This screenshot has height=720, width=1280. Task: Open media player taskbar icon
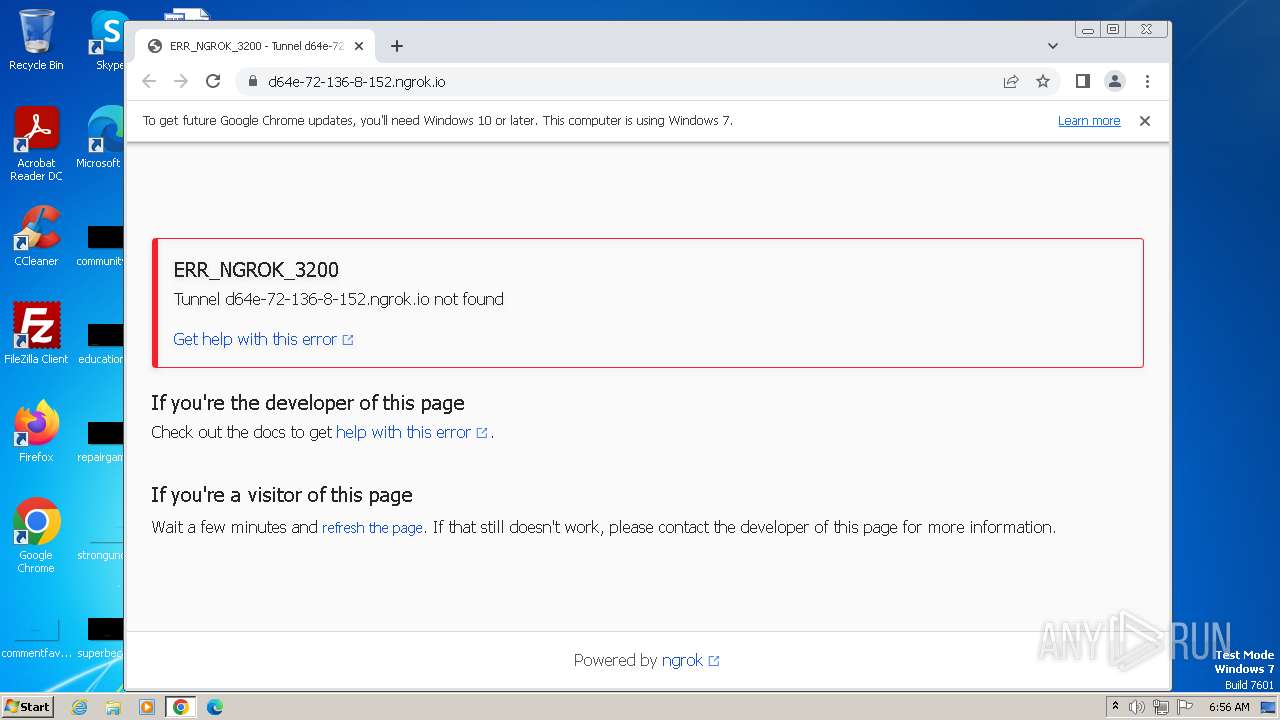click(147, 707)
